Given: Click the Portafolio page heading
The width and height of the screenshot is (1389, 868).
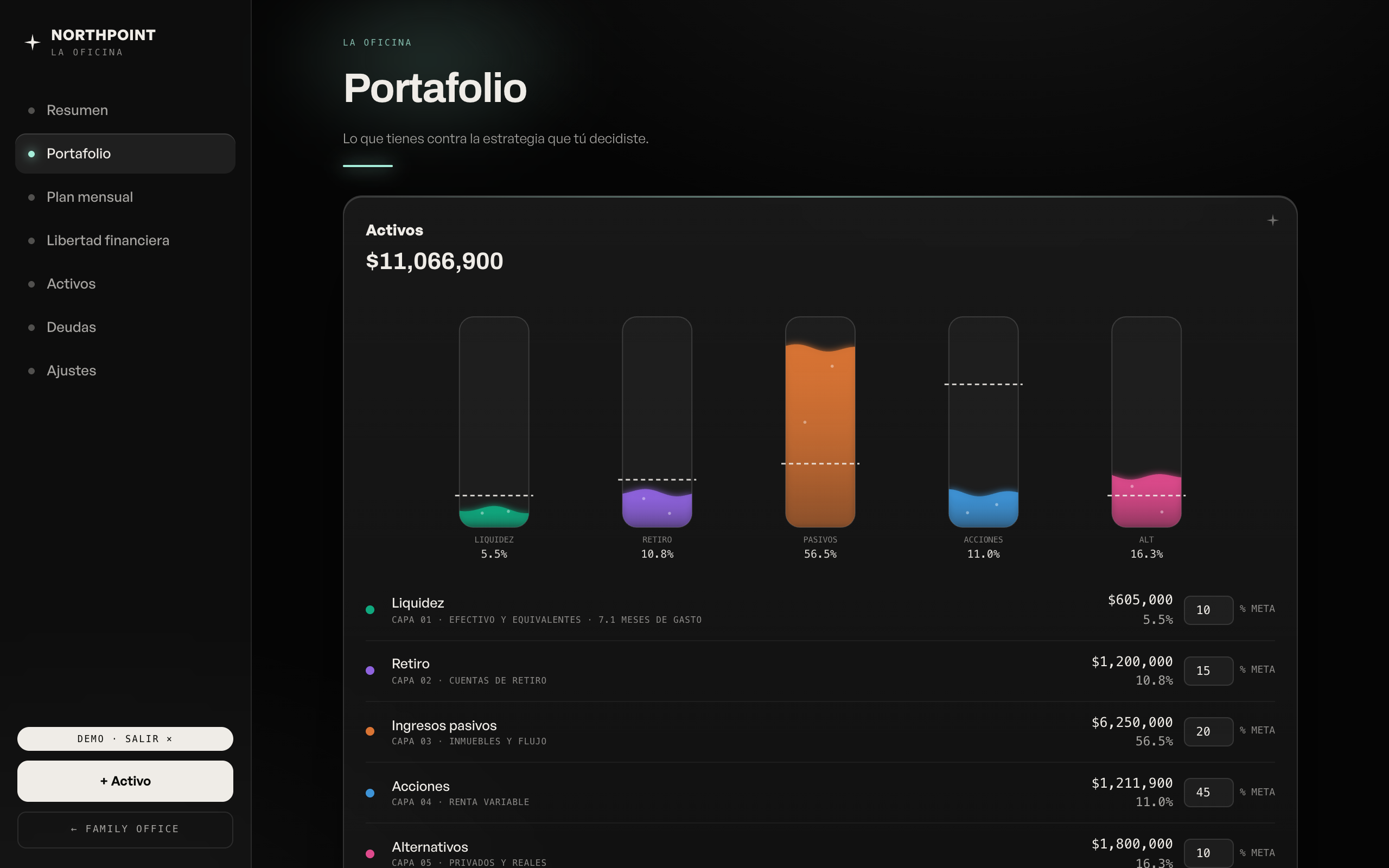Looking at the screenshot, I should point(435,88).
